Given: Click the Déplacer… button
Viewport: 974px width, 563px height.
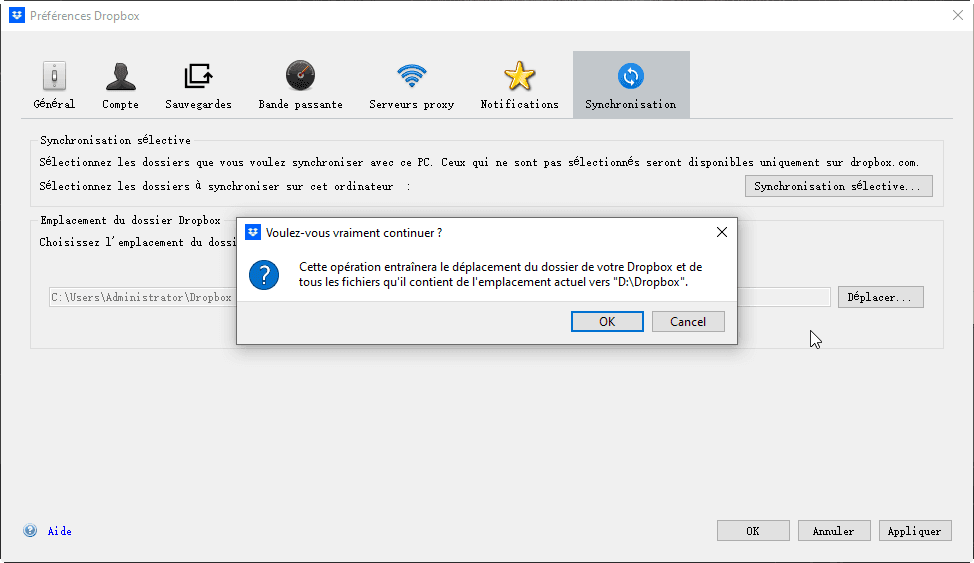Looking at the screenshot, I should (x=880, y=297).
